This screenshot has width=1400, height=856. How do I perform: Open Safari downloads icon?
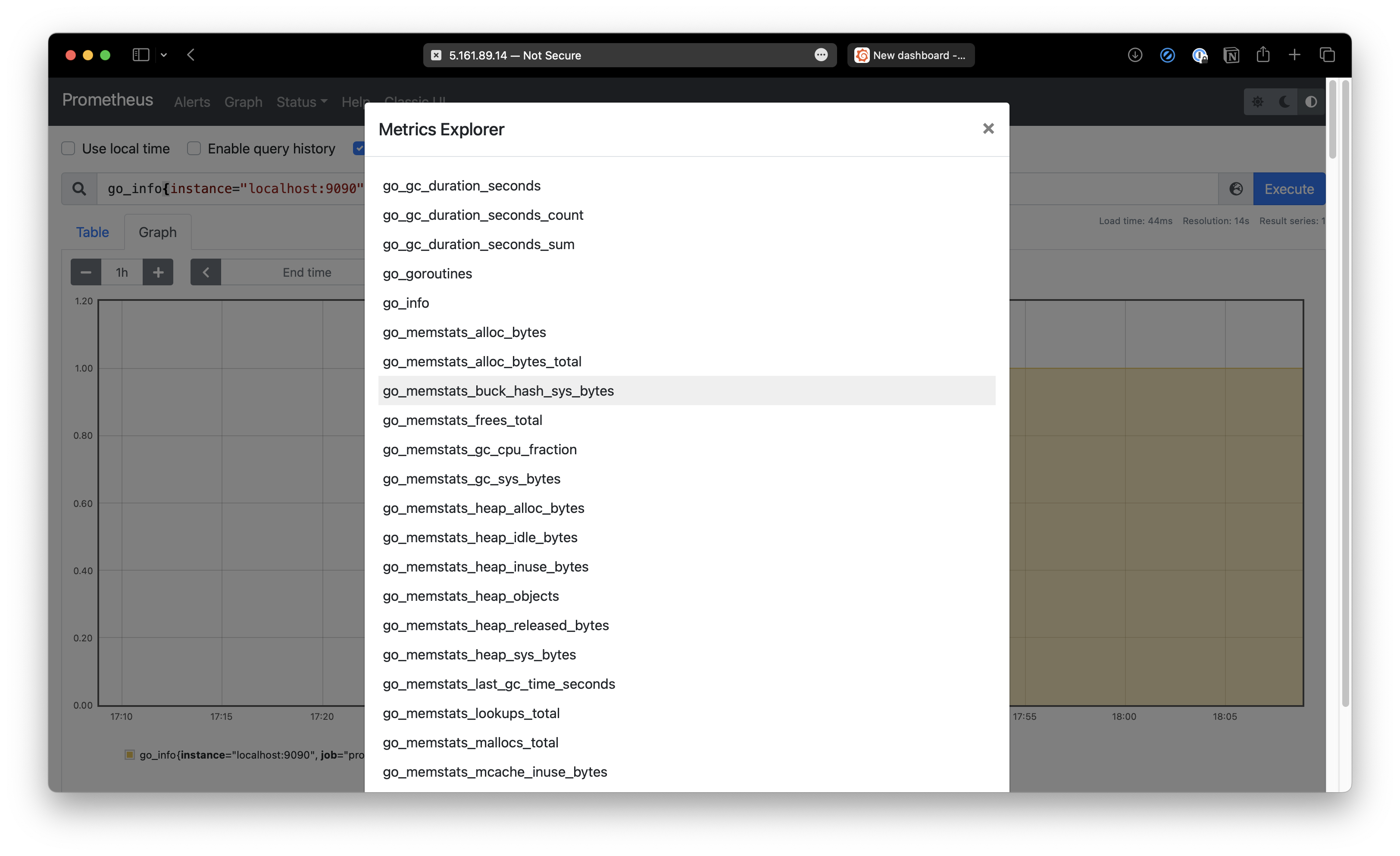coord(1134,55)
